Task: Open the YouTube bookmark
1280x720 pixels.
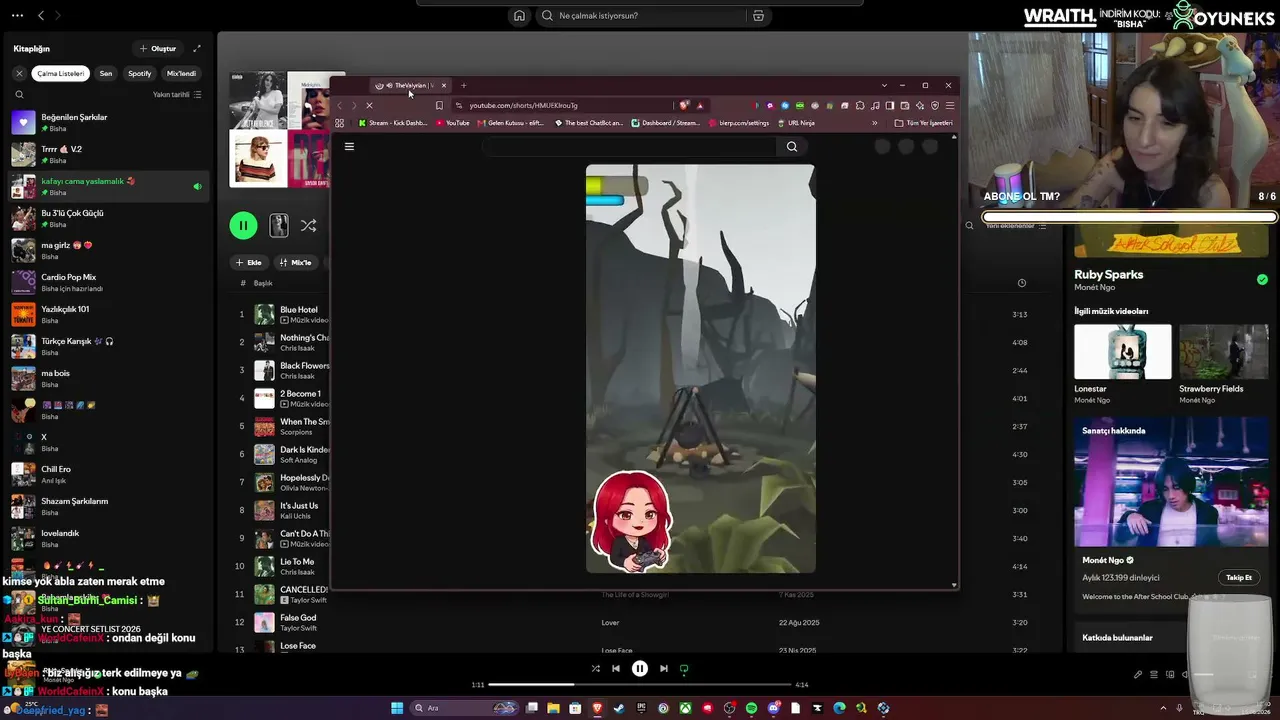Action: pyautogui.click(x=452, y=123)
